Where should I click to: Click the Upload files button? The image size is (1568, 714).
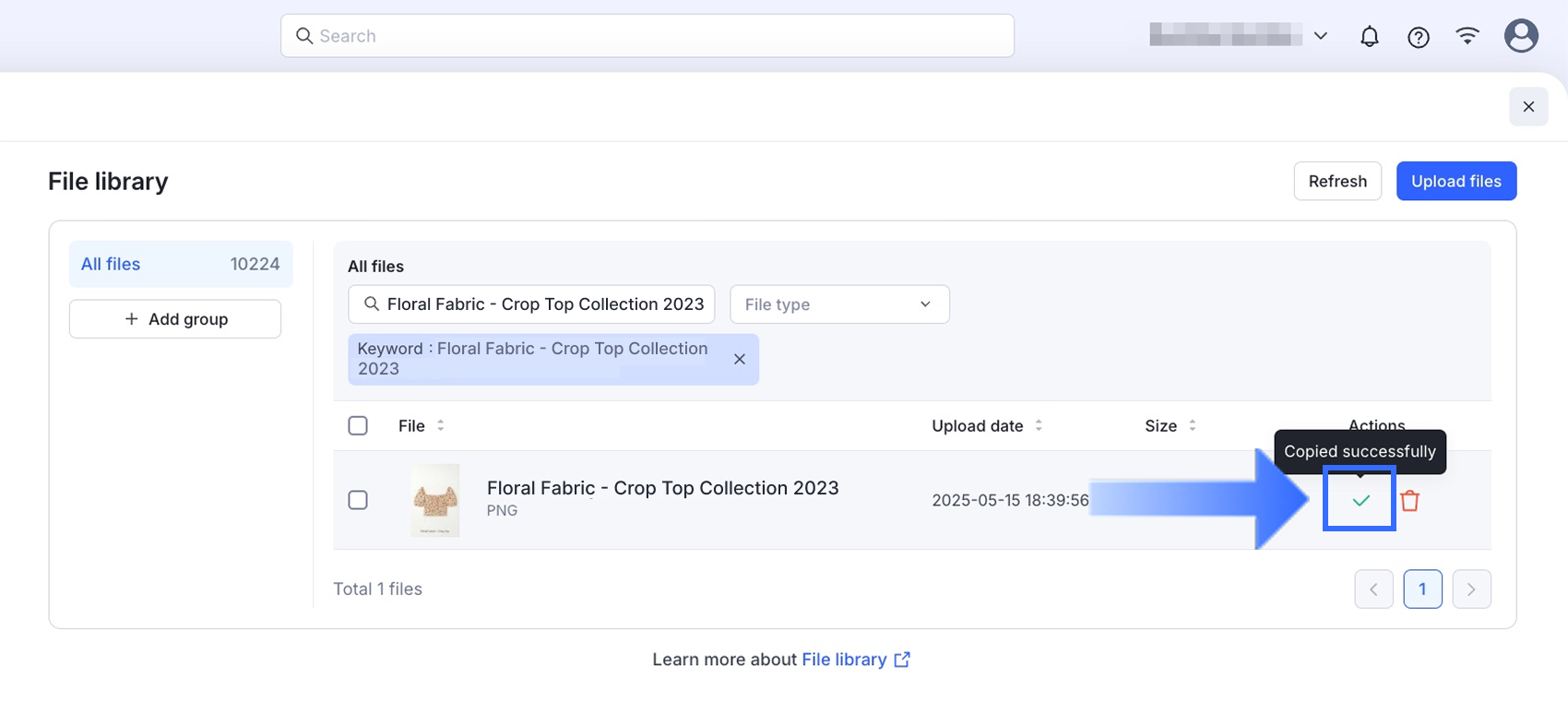[1455, 181]
